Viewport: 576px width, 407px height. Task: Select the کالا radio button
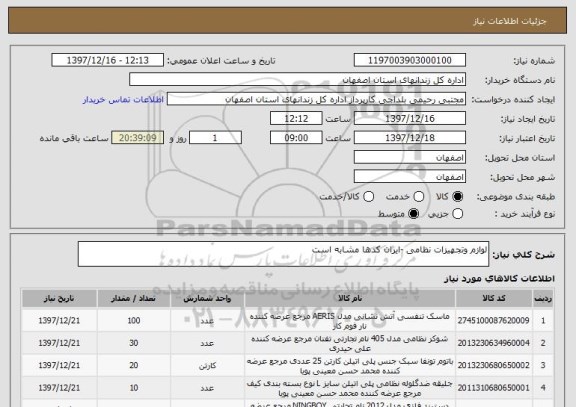pyautogui.click(x=457, y=197)
